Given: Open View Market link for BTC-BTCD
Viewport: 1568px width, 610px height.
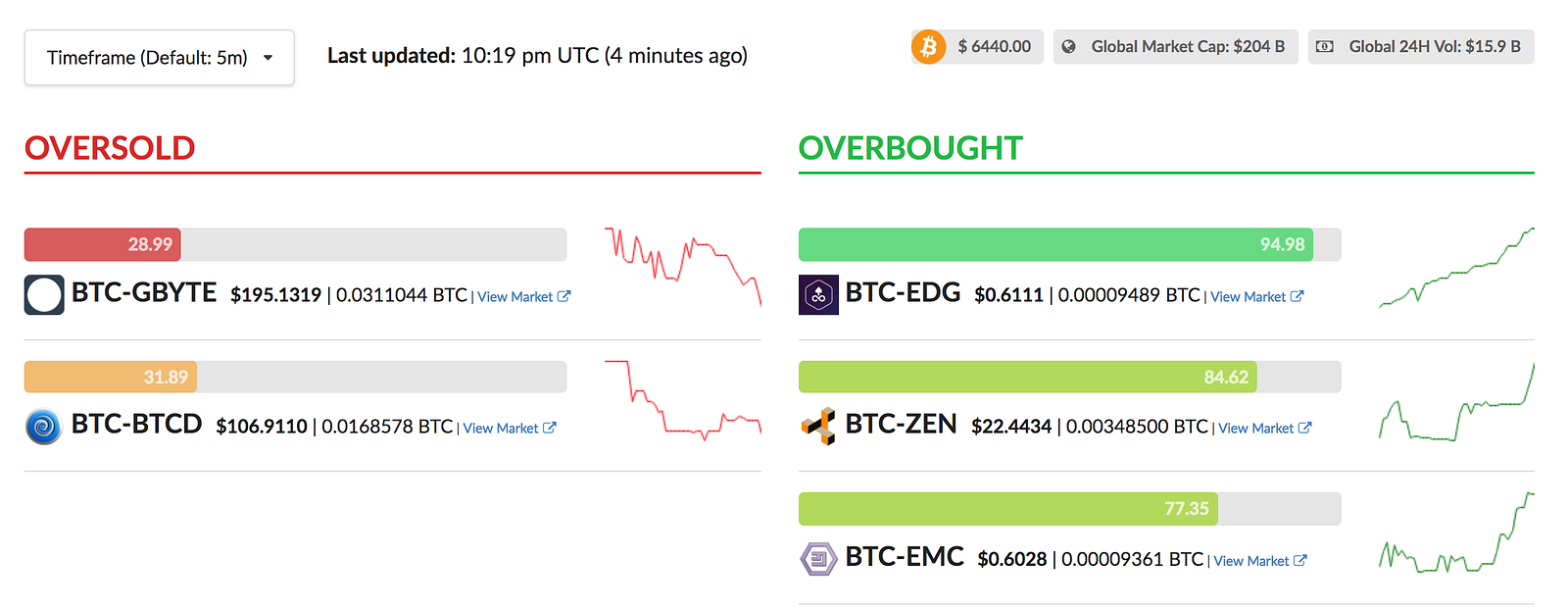Looking at the screenshot, I should coord(510,428).
